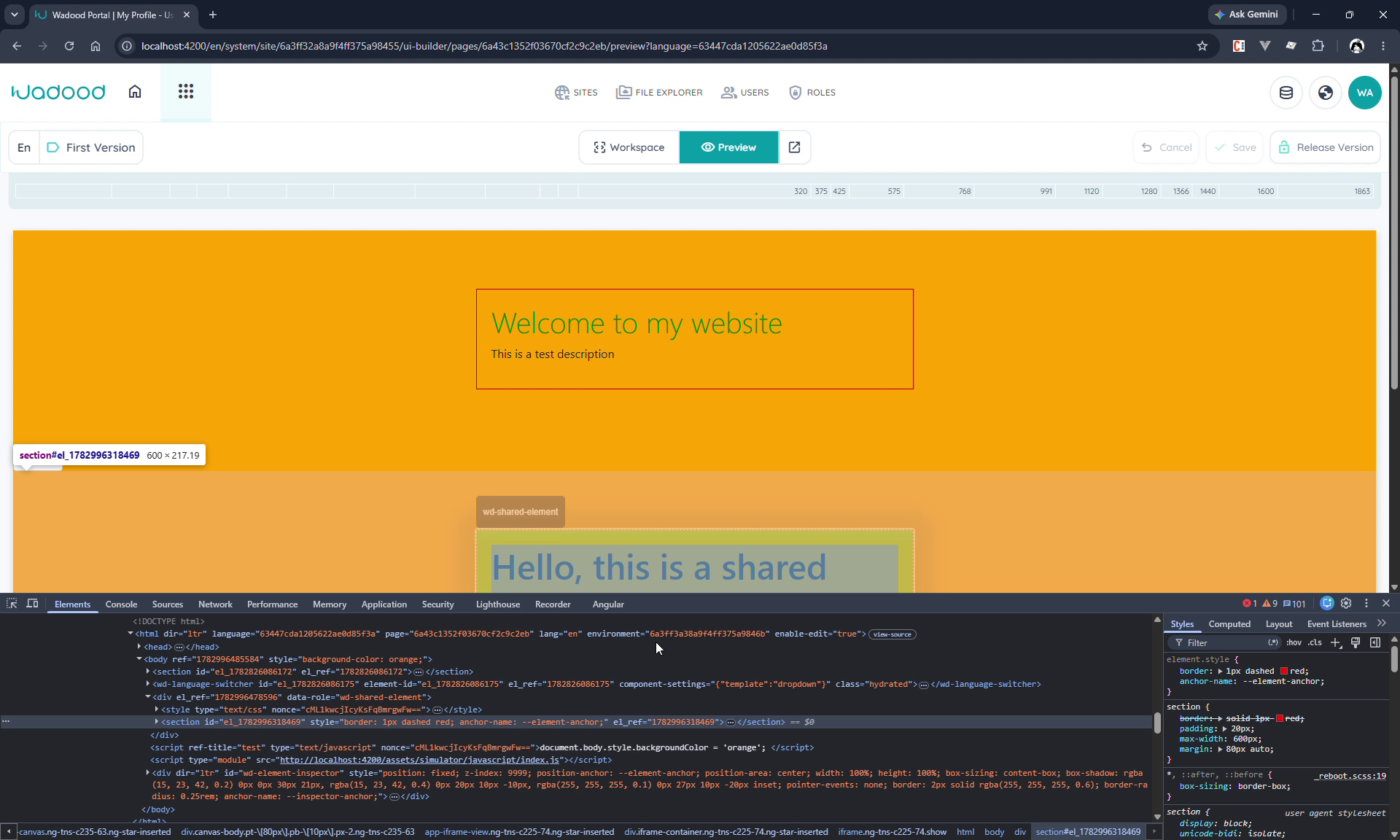The width and height of the screenshot is (1400, 840).
Task: Click the view-source badge
Action: pos(892,634)
